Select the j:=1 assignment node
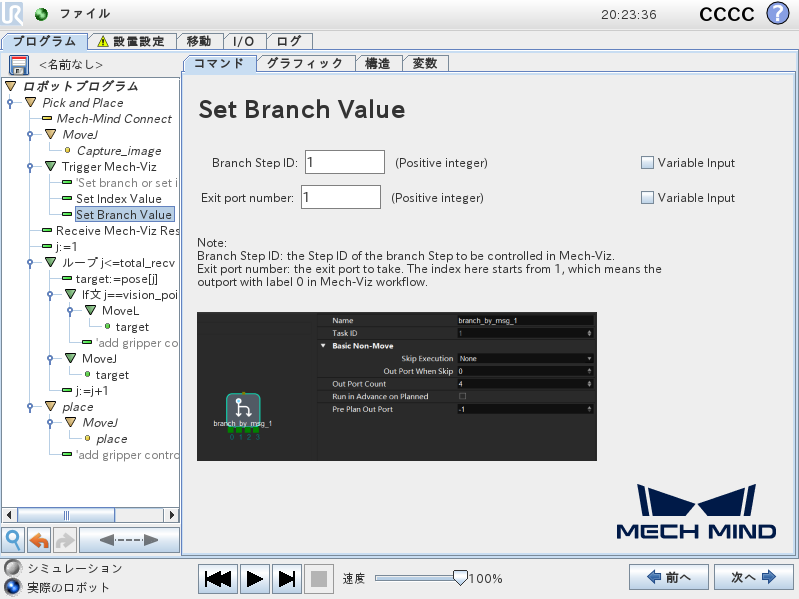 [x=66, y=247]
